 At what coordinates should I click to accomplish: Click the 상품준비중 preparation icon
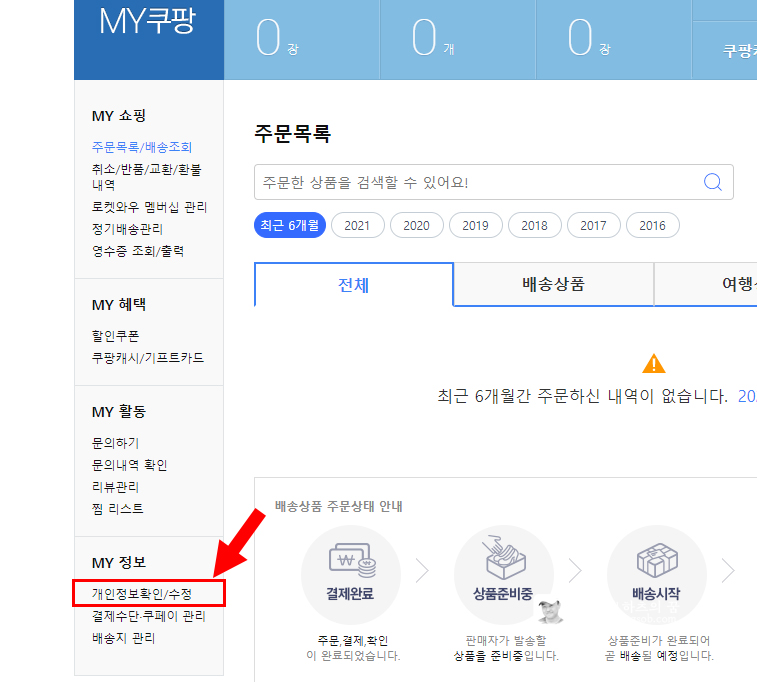tap(504, 557)
